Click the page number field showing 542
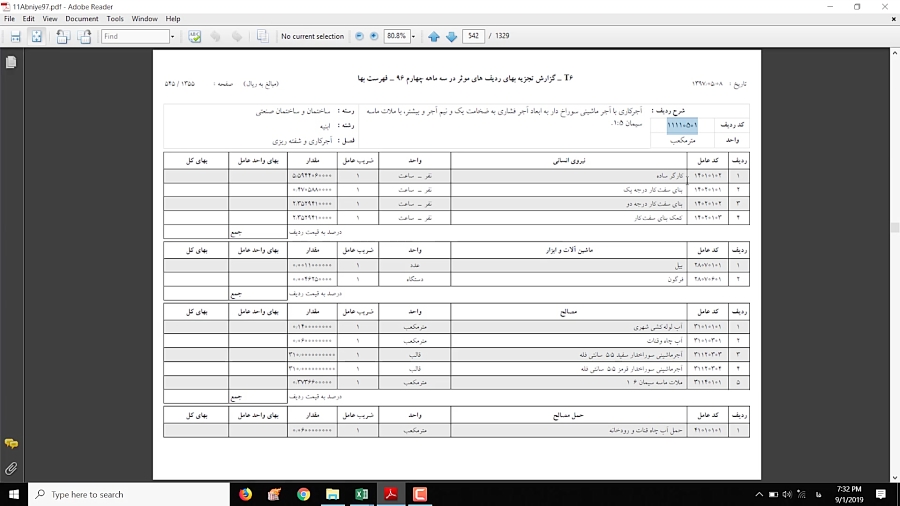 (473, 36)
